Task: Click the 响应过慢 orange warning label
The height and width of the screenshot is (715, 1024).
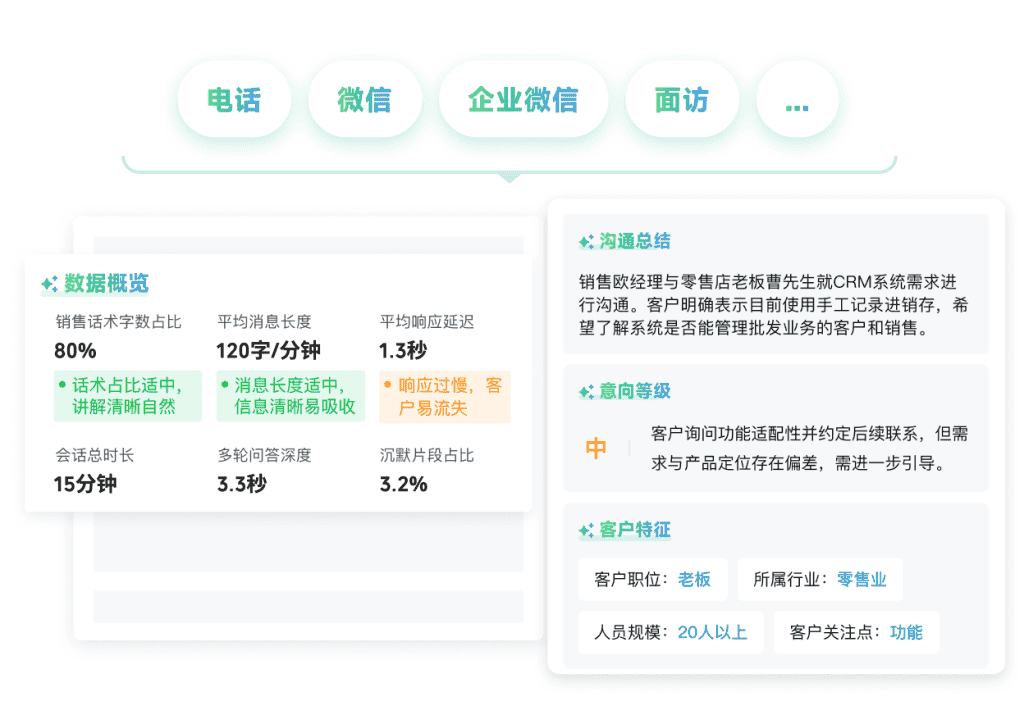Action: pyautogui.click(x=445, y=396)
